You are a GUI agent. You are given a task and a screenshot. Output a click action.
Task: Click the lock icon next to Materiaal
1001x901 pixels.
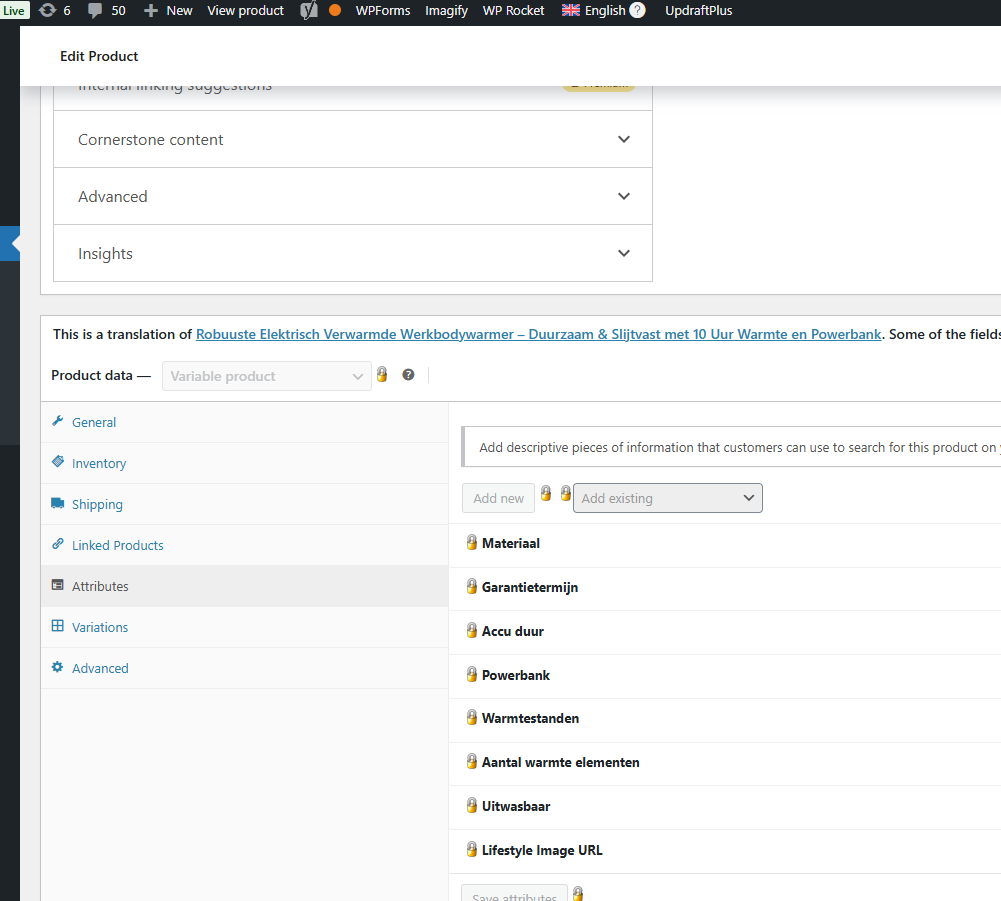click(x=472, y=543)
